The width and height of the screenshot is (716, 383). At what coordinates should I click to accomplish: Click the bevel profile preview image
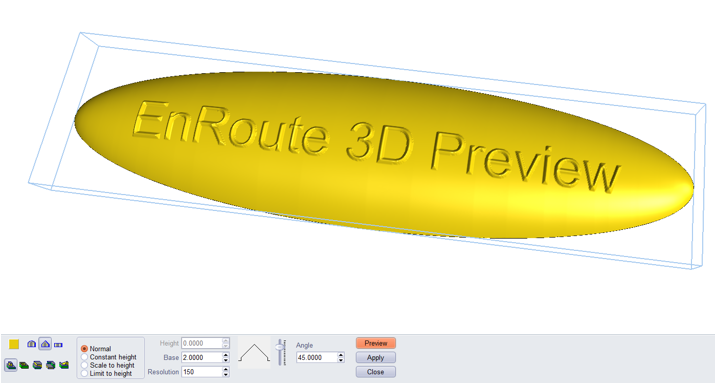click(x=254, y=353)
